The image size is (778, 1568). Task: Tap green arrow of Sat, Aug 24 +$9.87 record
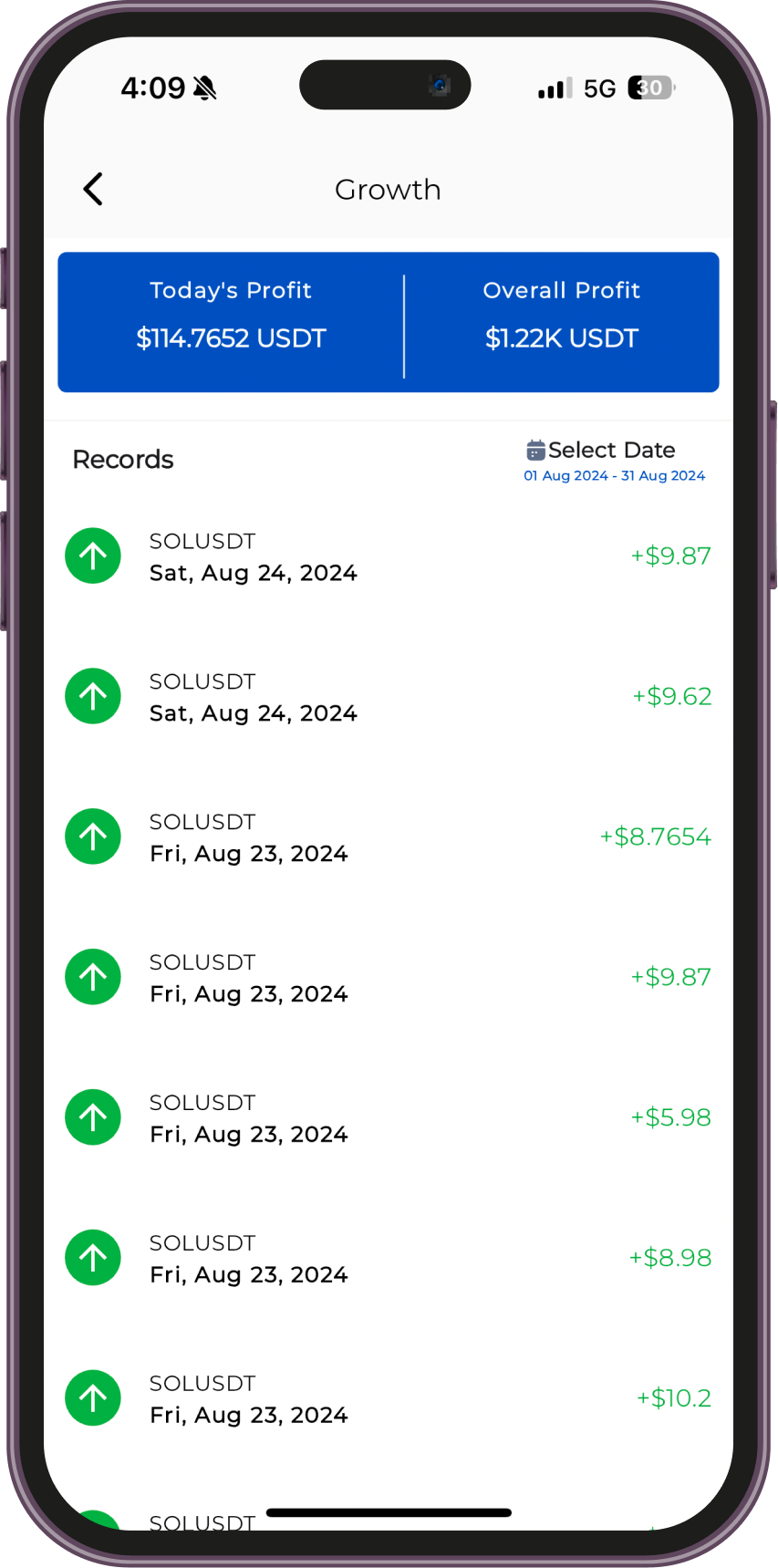(x=93, y=556)
